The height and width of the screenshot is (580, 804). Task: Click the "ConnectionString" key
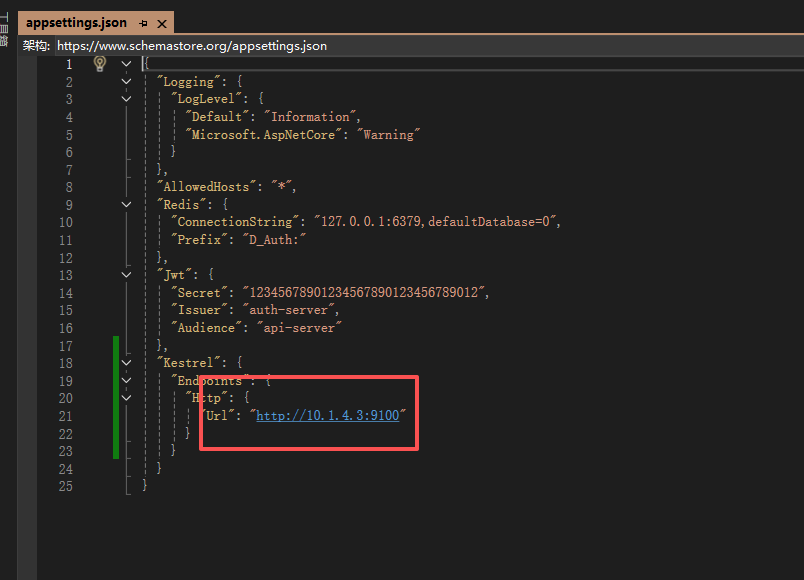235,222
